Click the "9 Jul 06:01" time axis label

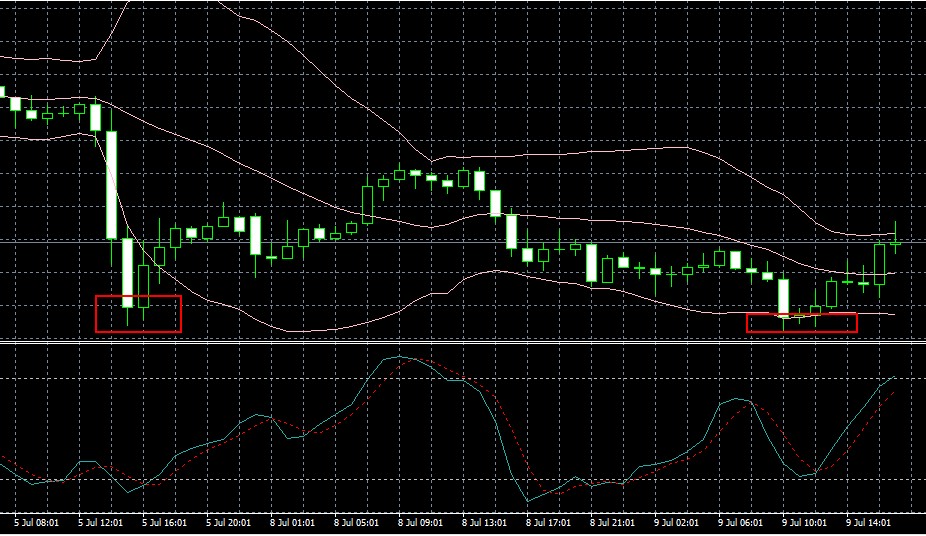tap(740, 522)
